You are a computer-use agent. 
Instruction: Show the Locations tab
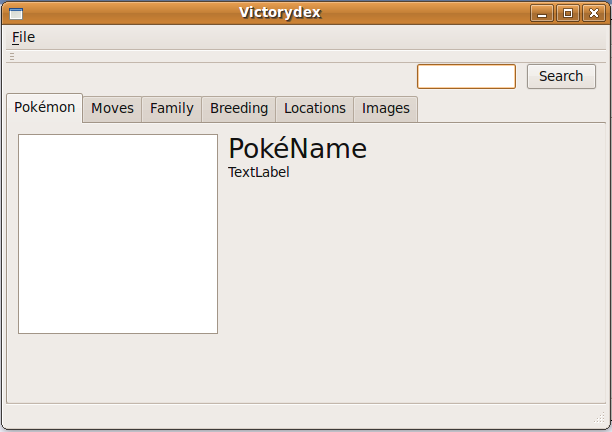pos(314,108)
